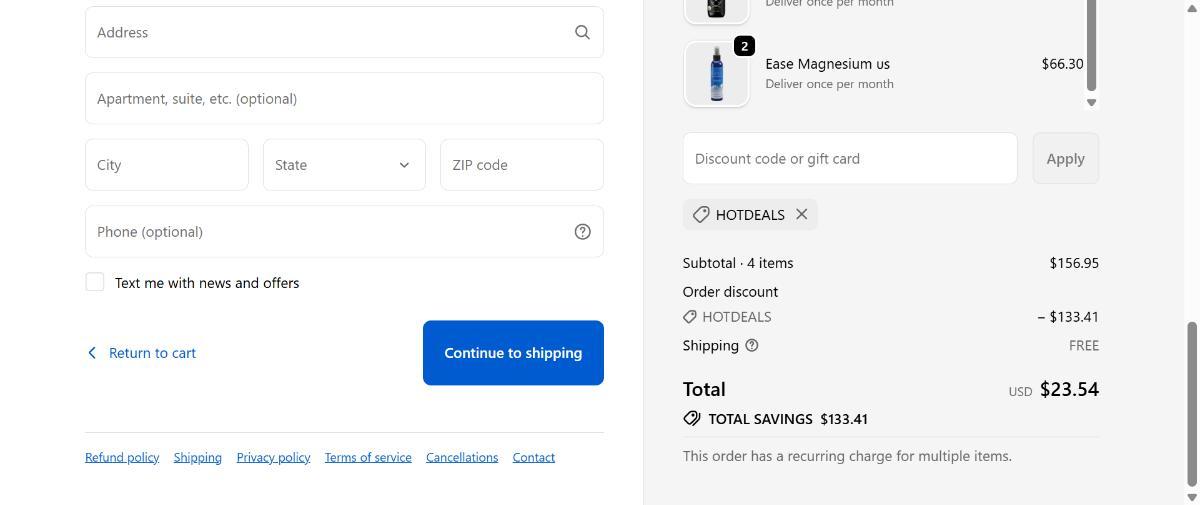The height and width of the screenshot is (505, 1200).
Task: Click the address search magnifier icon
Action: tap(582, 32)
